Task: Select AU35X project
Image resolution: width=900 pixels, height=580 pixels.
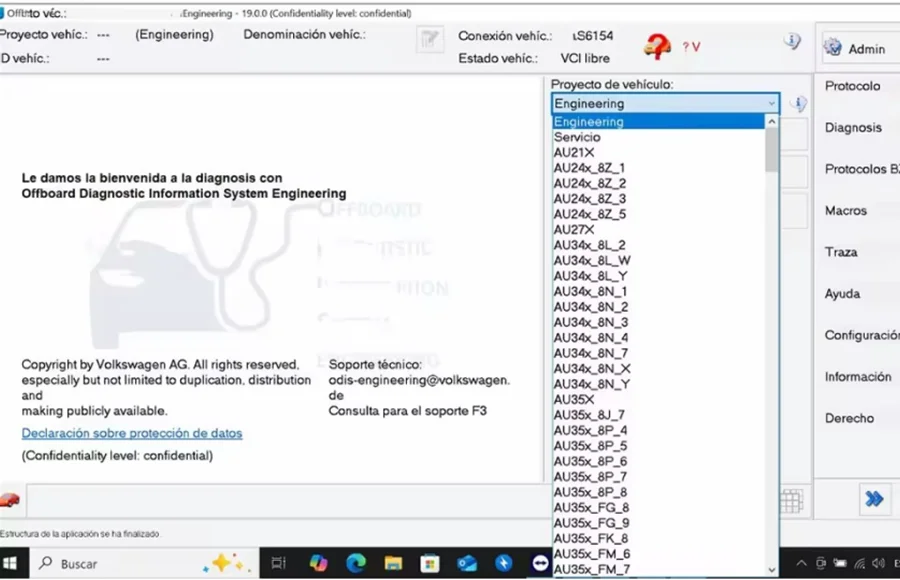Action: coord(658,400)
